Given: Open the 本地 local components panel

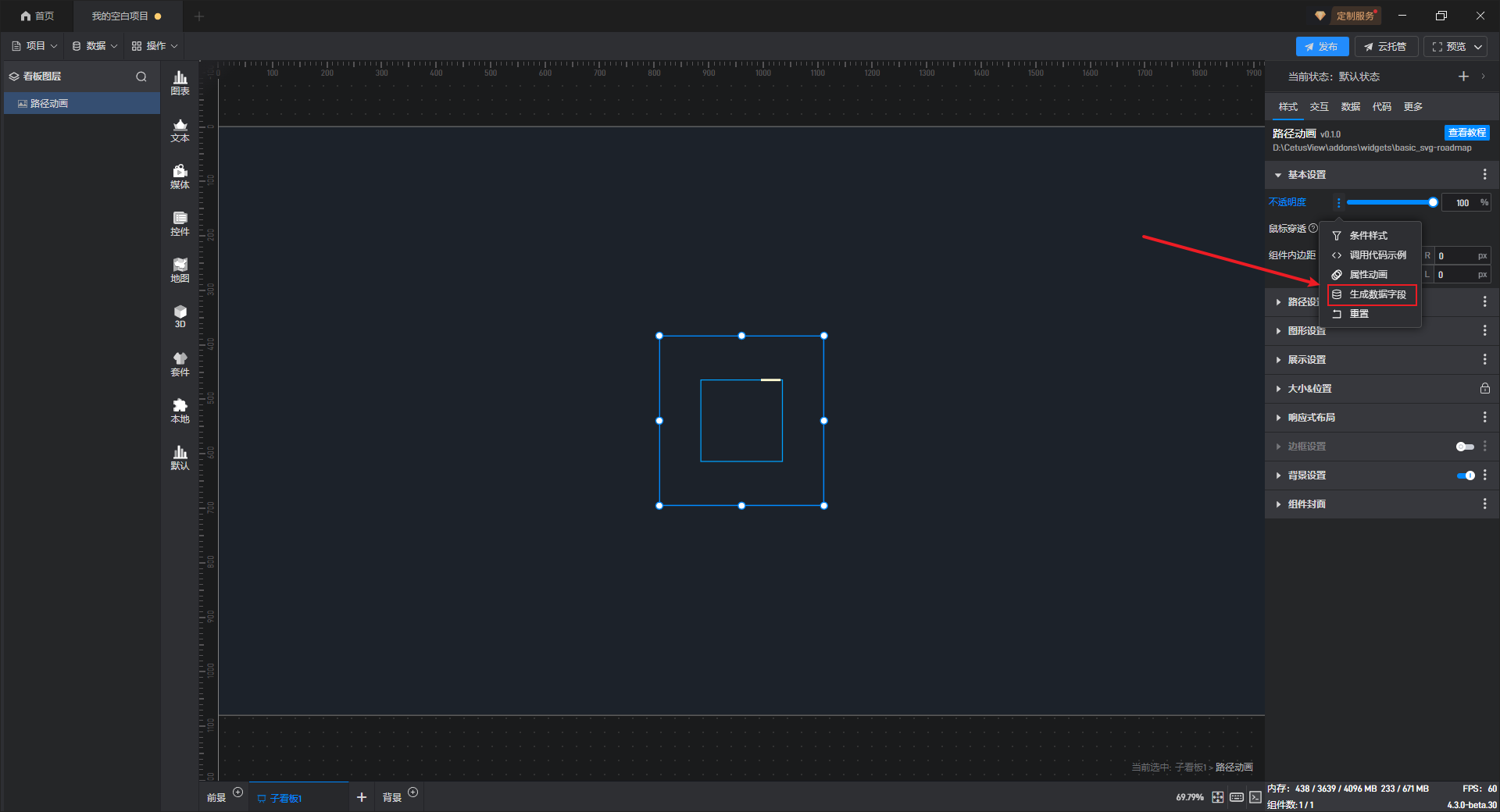Looking at the screenshot, I should tap(180, 411).
